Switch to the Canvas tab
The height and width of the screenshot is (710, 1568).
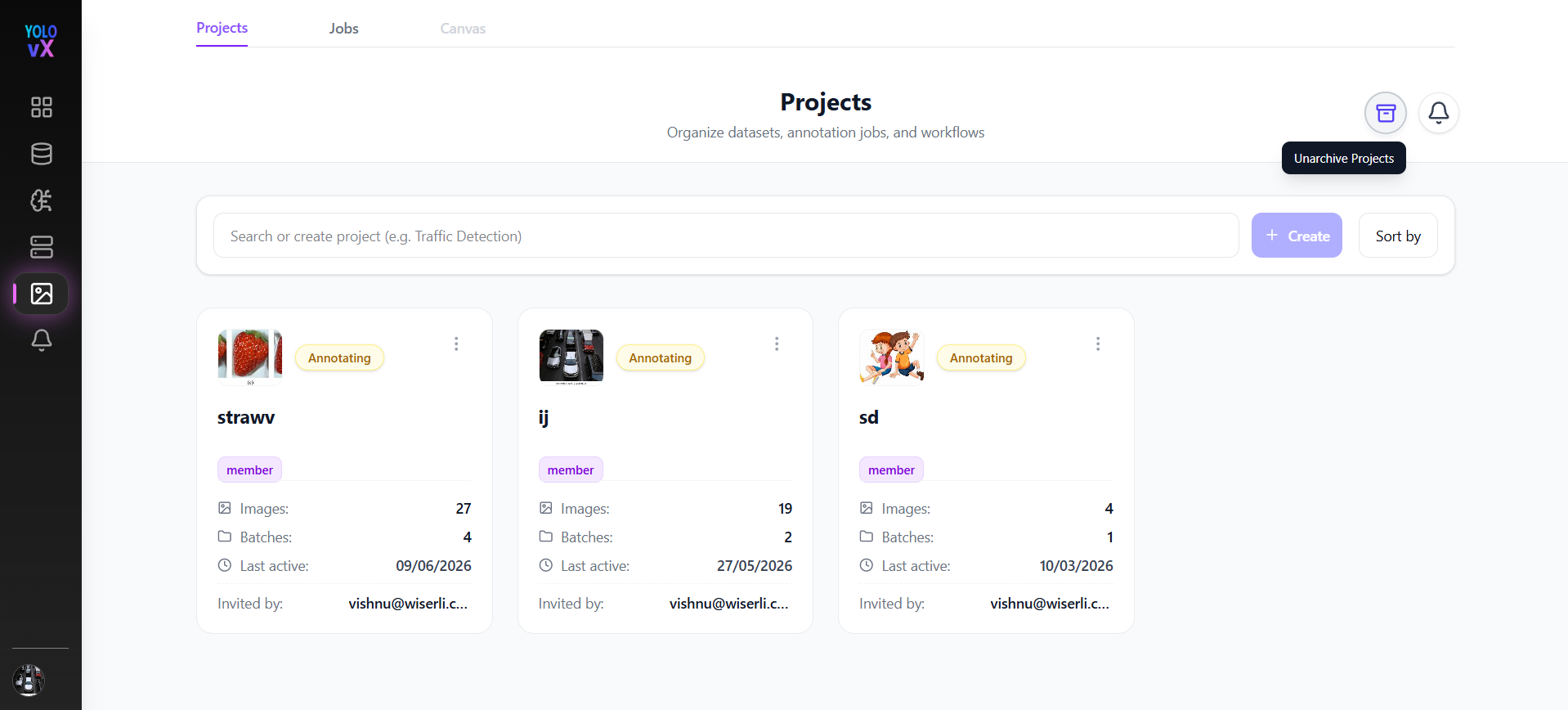(463, 29)
